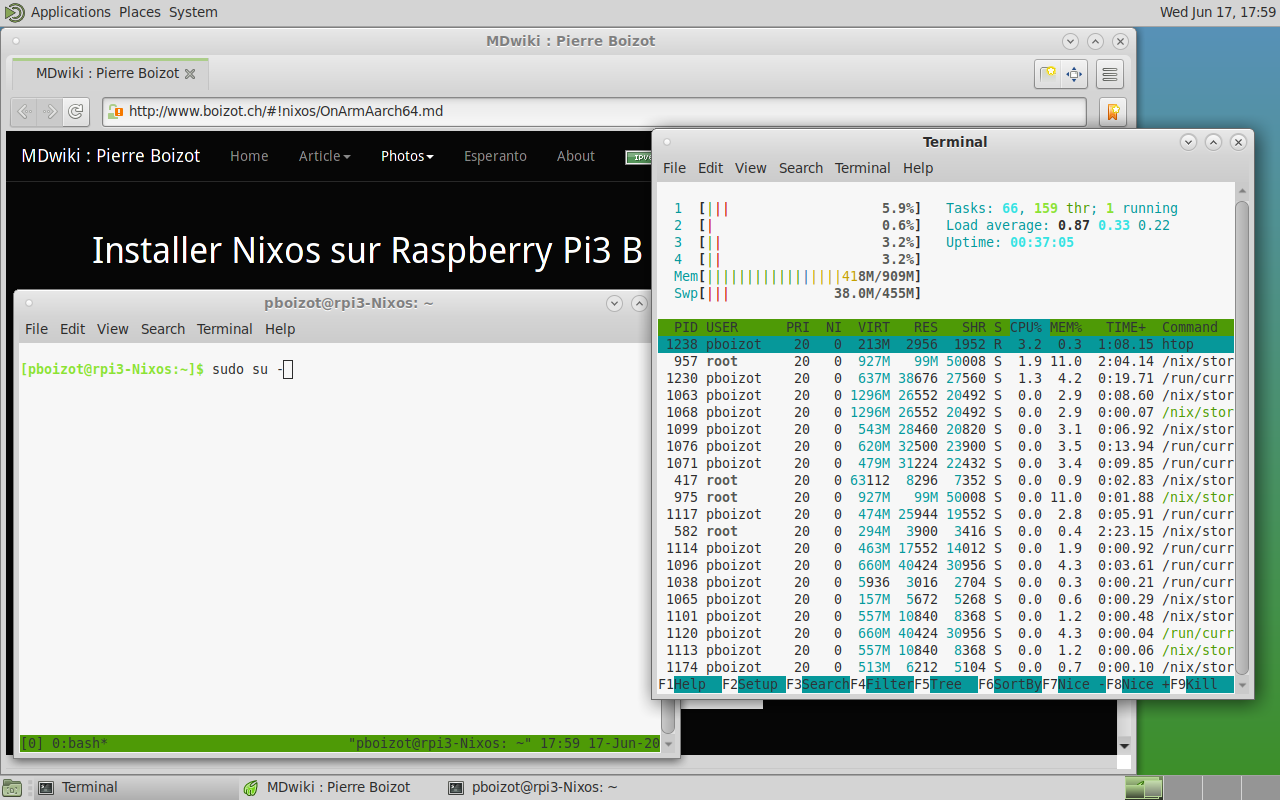Screen dimensions: 1280x800
Task: Open Terminal menu in htop Terminal window
Action: (x=863, y=168)
